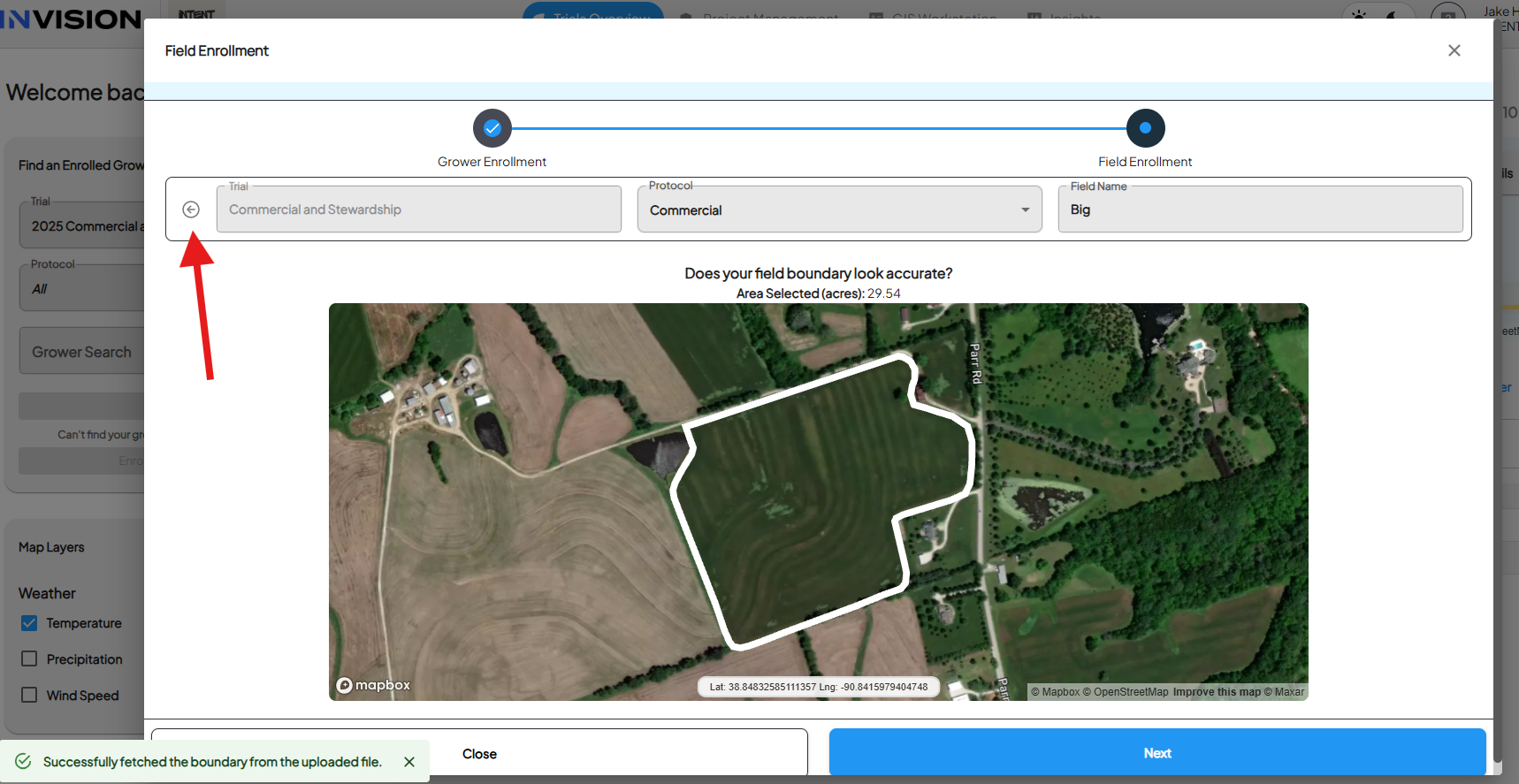
Task: Open the Protocol Commercial dropdown
Action: pyautogui.click(x=840, y=209)
